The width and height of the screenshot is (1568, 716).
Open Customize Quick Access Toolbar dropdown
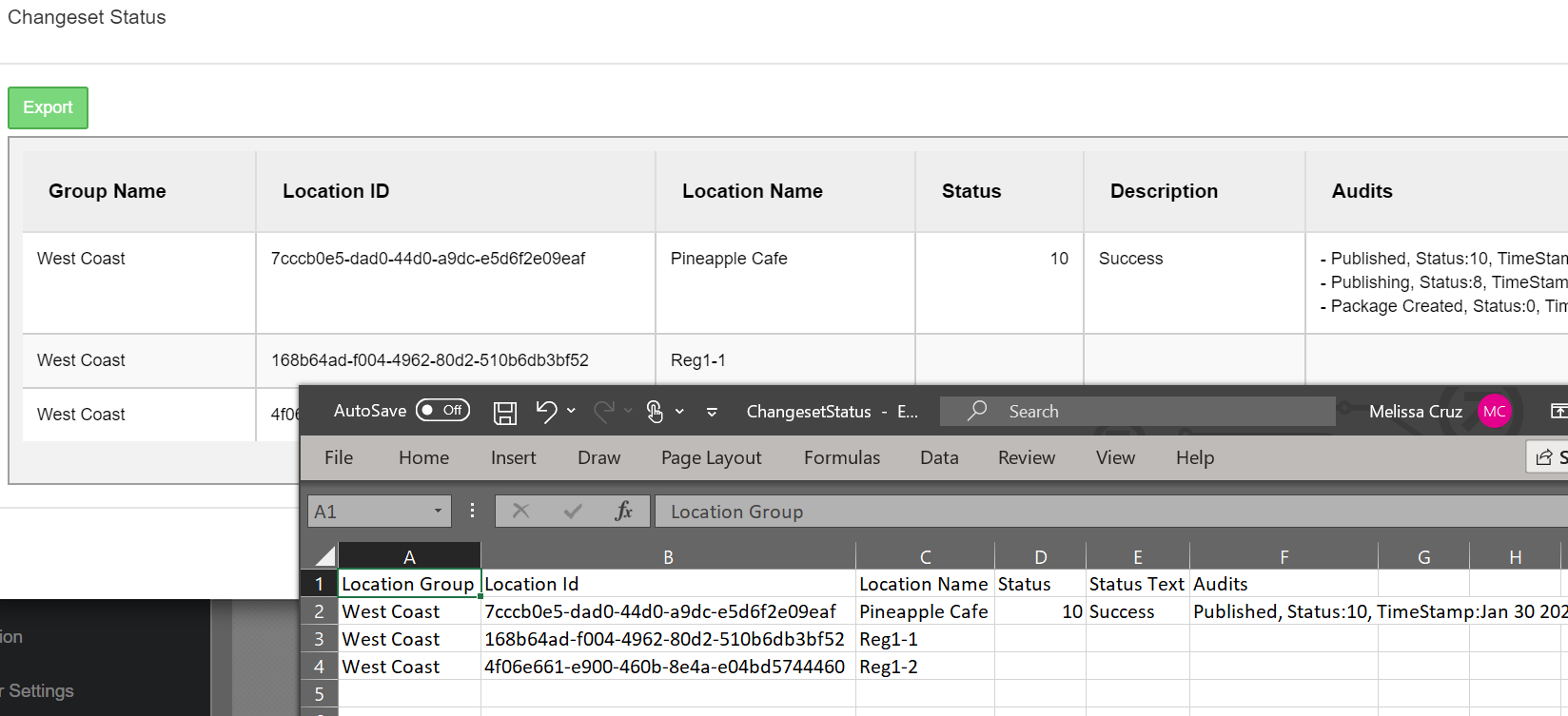712,412
